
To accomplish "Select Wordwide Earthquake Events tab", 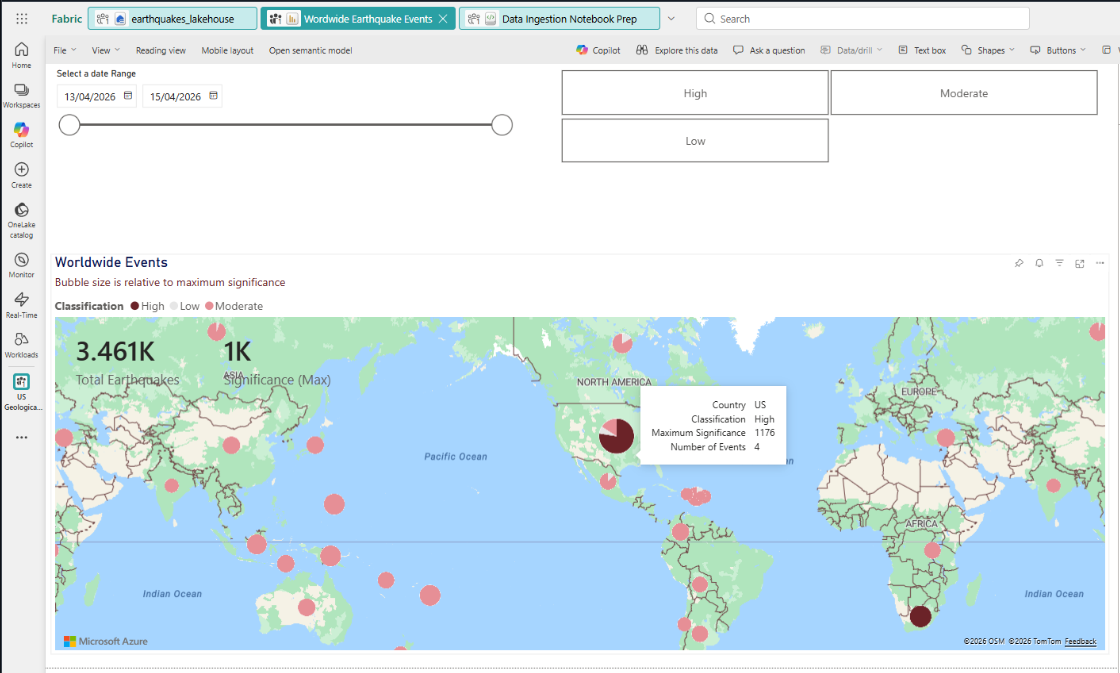I will point(358,19).
